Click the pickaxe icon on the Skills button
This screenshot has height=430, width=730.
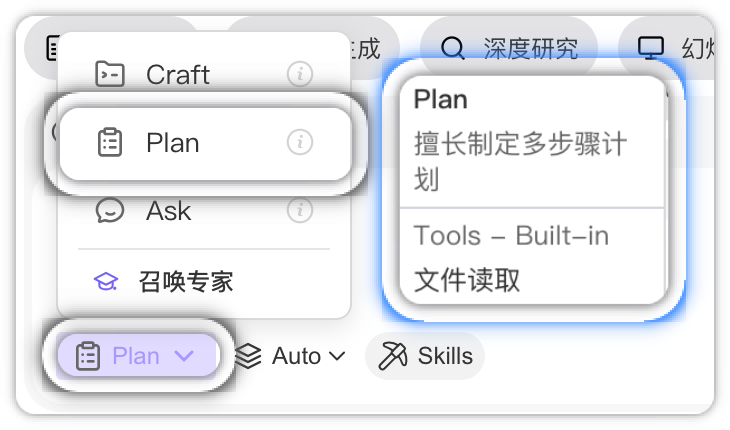coord(393,355)
